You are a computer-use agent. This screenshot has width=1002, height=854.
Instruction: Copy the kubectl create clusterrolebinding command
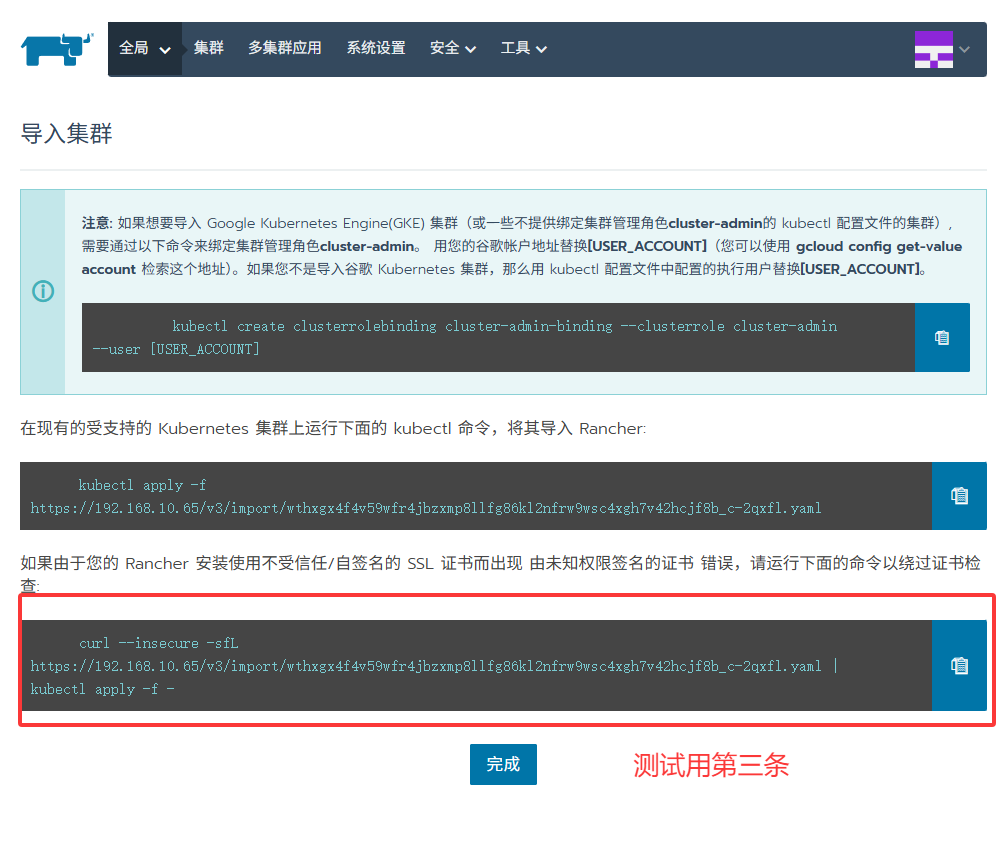click(942, 338)
